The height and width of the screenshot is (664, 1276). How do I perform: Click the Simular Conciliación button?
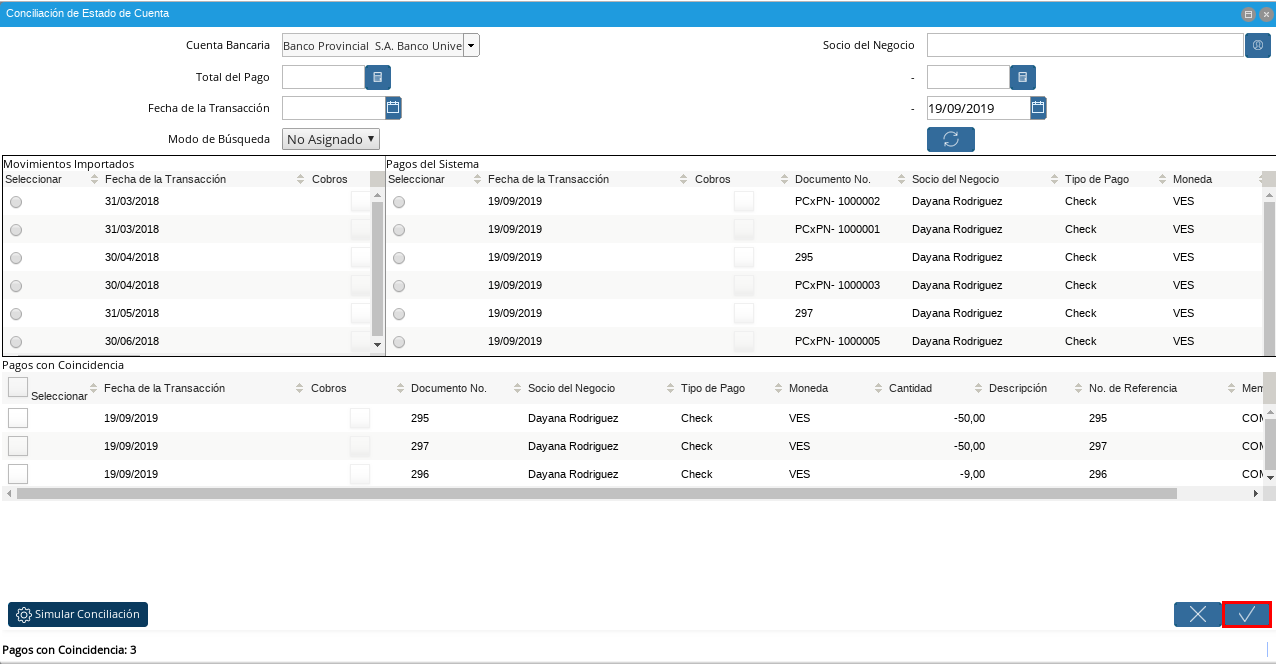(78, 614)
